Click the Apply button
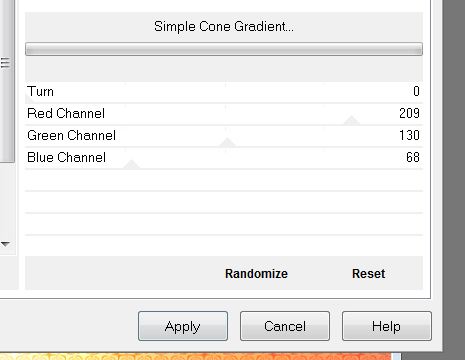 tap(183, 326)
